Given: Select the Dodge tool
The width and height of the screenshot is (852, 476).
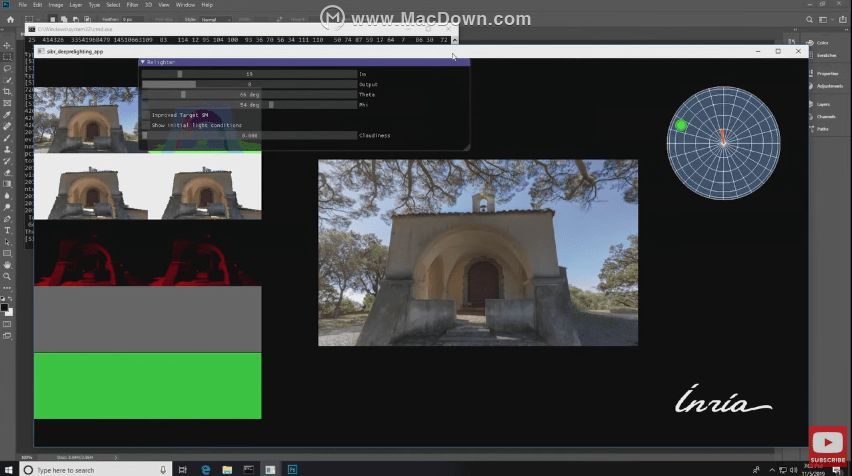Looking at the screenshot, I should pos(7,207).
